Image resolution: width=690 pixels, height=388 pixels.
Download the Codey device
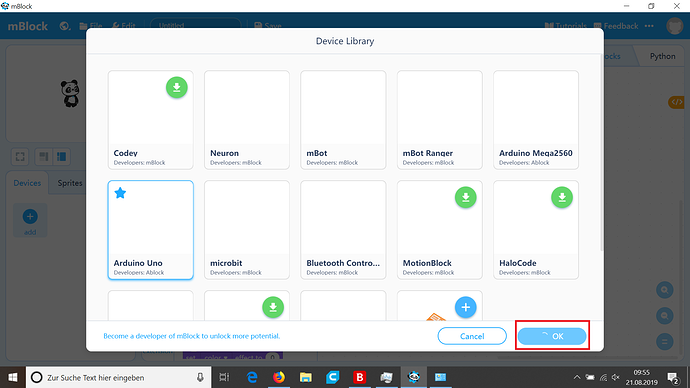[x=176, y=88]
